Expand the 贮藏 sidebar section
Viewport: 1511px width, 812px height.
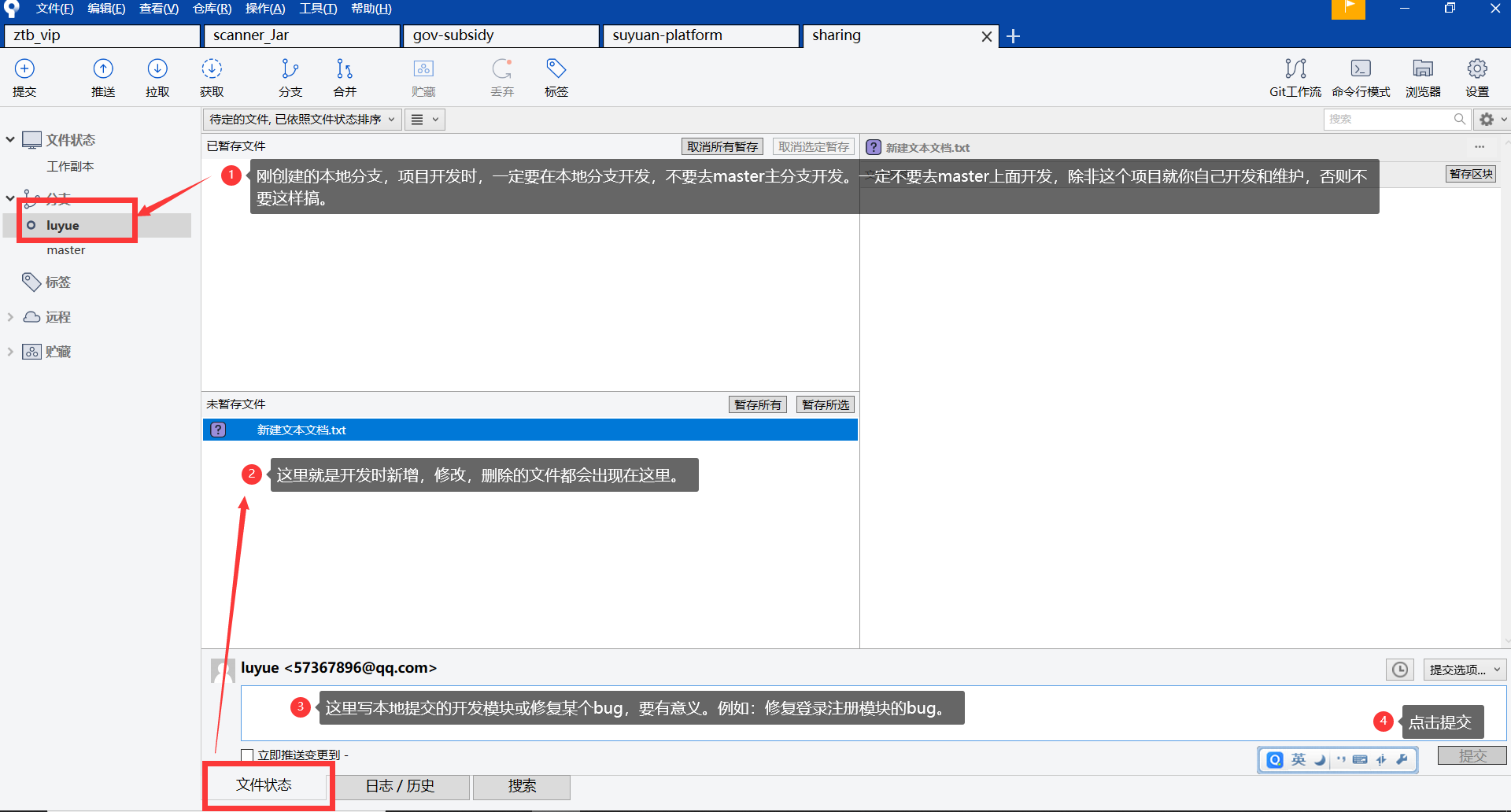(10, 352)
